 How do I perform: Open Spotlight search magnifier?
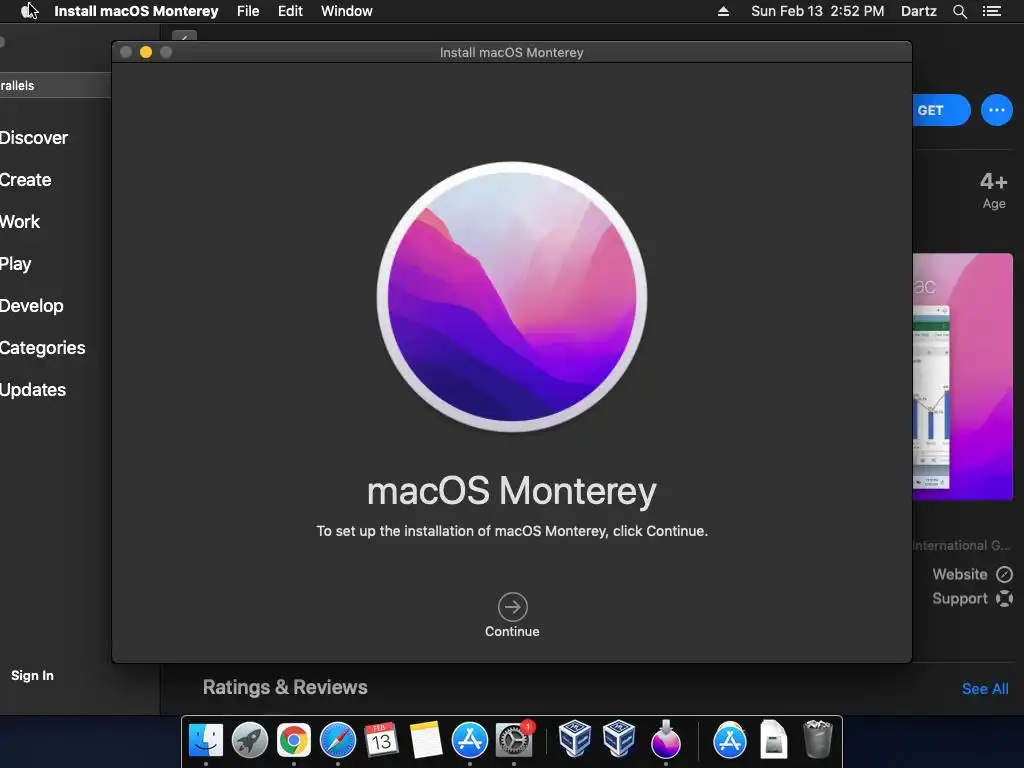[959, 11]
